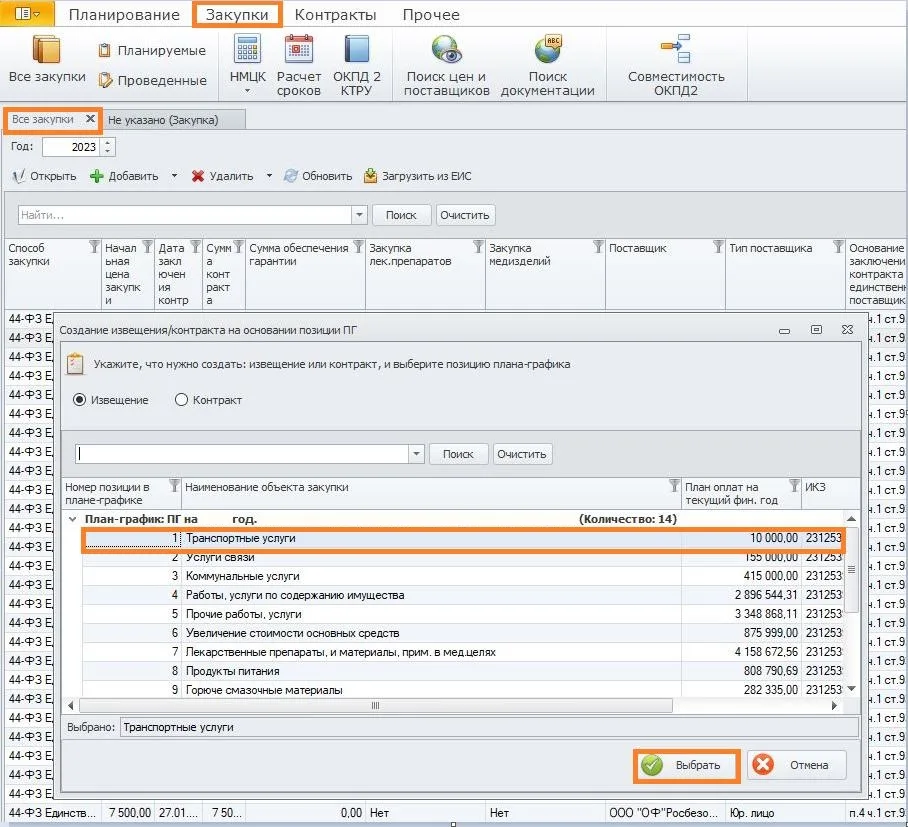The image size is (908, 827).
Task: Select the Извещение radio button
Action: tap(79, 400)
